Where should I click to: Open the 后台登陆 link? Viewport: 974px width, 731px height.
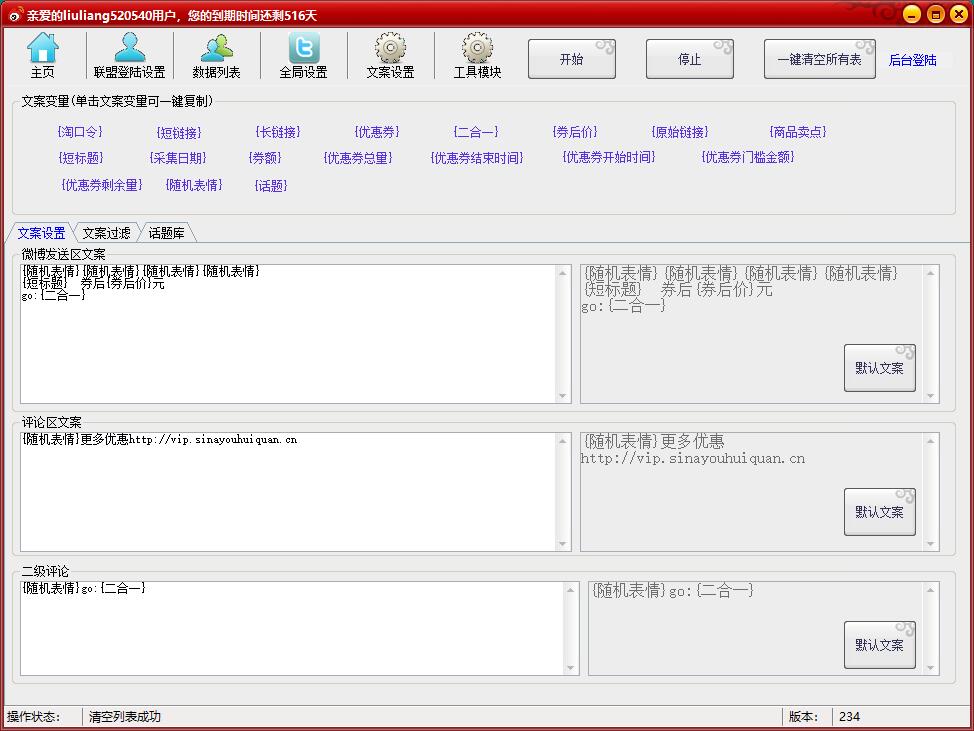913,60
